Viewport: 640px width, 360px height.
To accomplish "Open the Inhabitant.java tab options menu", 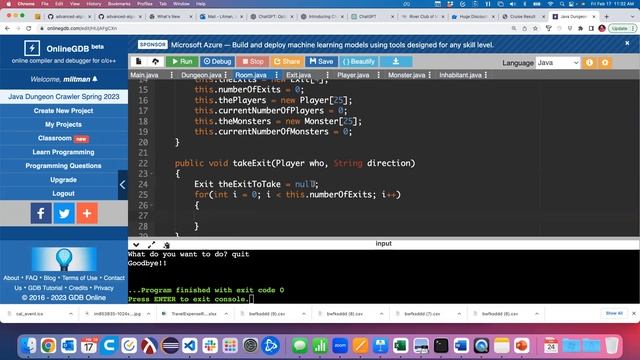I will (486, 75).
